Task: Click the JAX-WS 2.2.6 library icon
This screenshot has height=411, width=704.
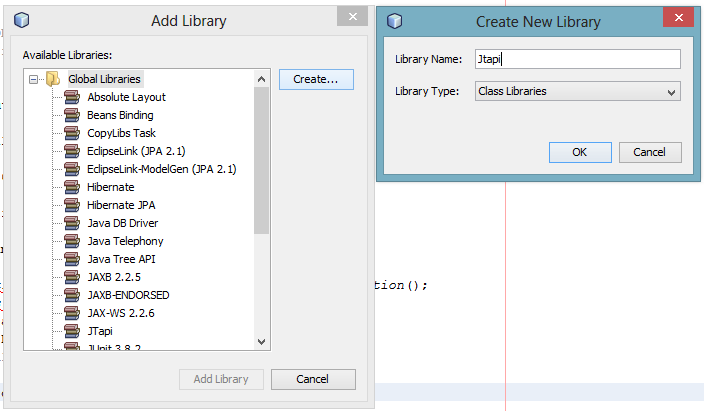Action: tap(72, 313)
